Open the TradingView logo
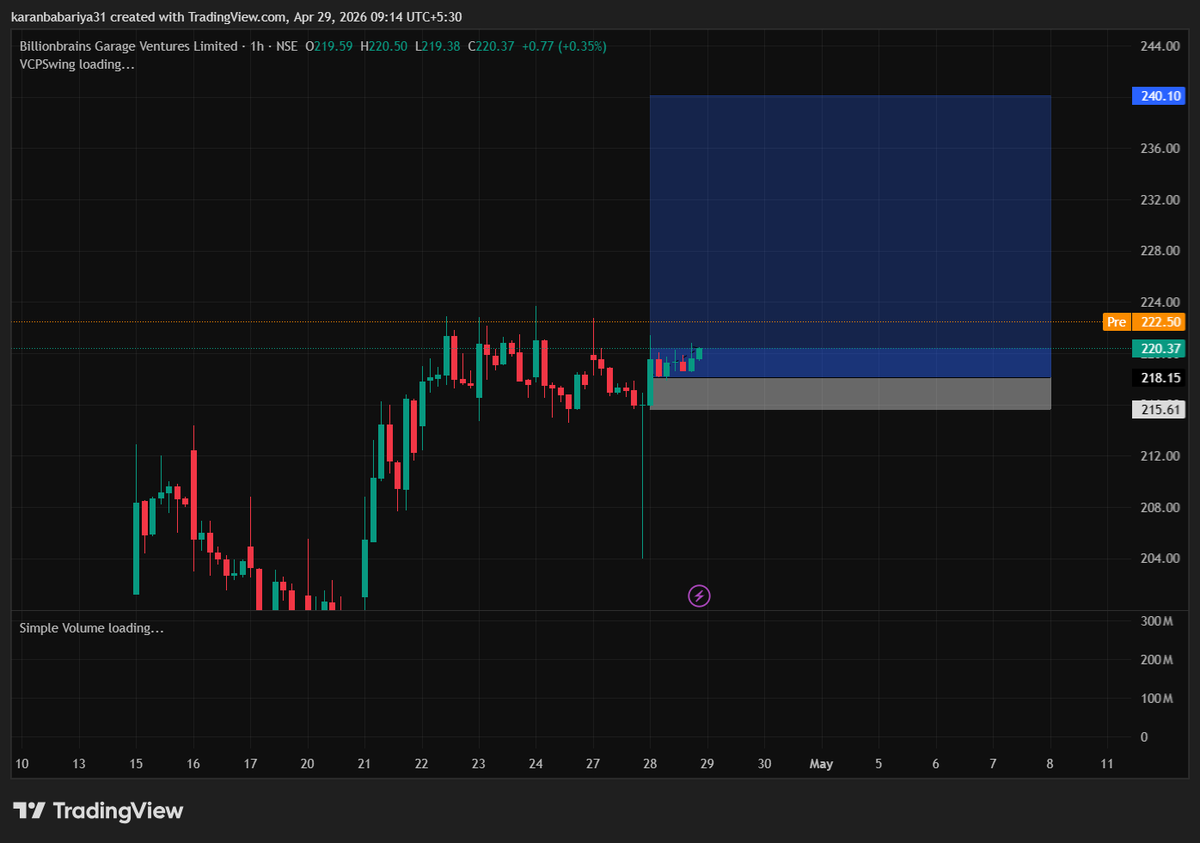Image resolution: width=1200 pixels, height=843 pixels. [x=96, y=811]
